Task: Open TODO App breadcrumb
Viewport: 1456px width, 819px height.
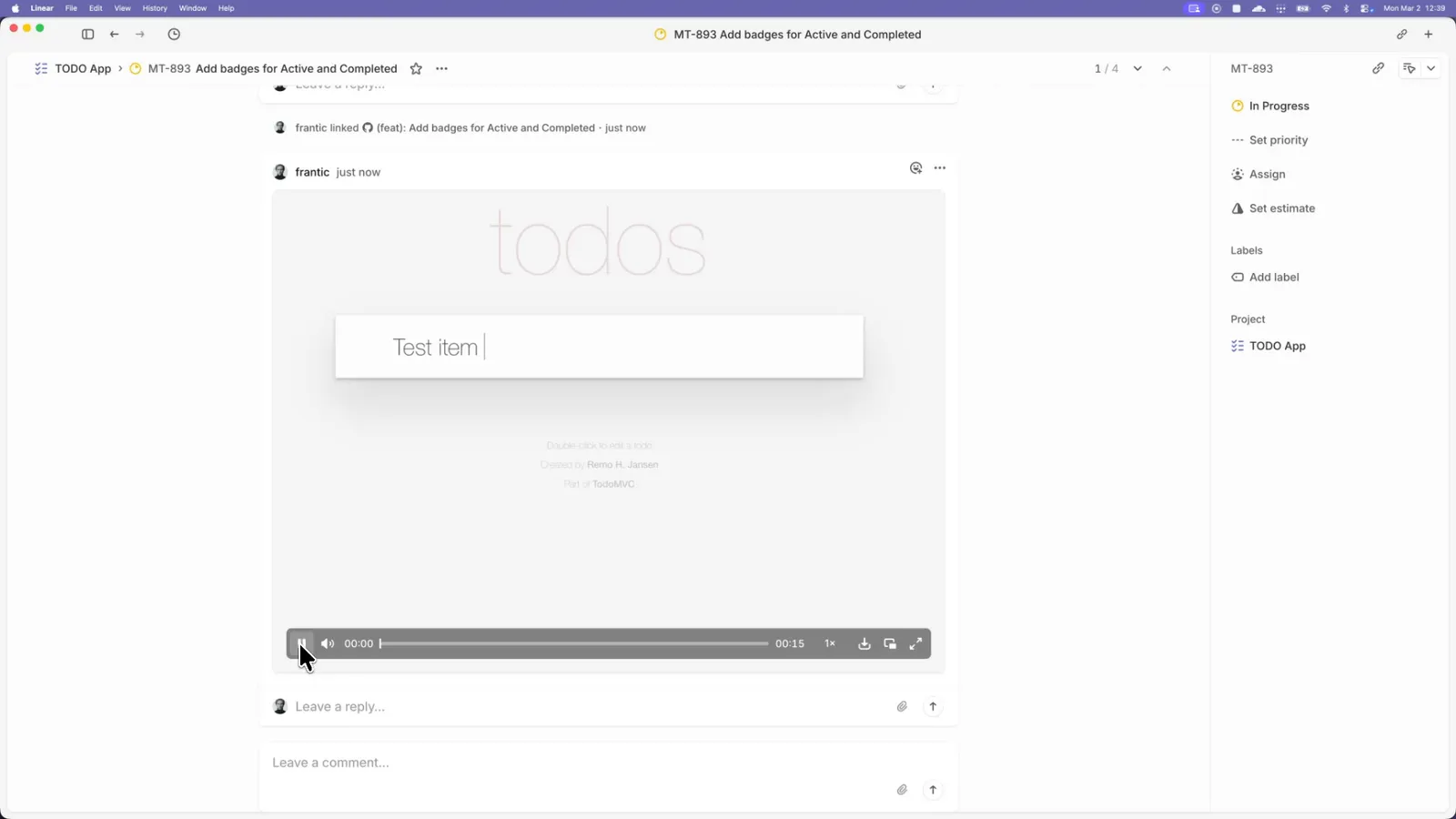Action: [x=83, y=68]
